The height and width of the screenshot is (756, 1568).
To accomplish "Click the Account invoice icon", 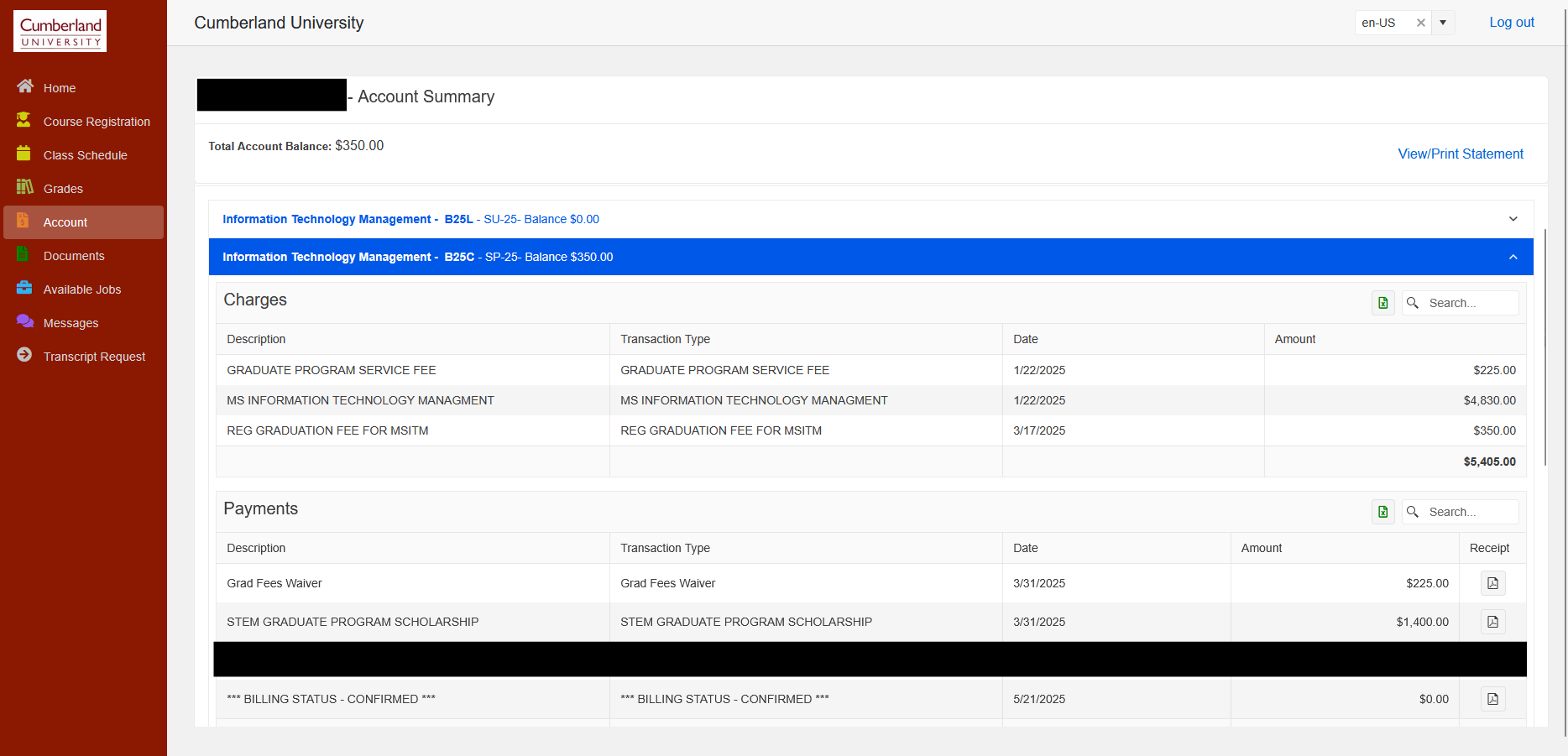I will coord(24,221).
